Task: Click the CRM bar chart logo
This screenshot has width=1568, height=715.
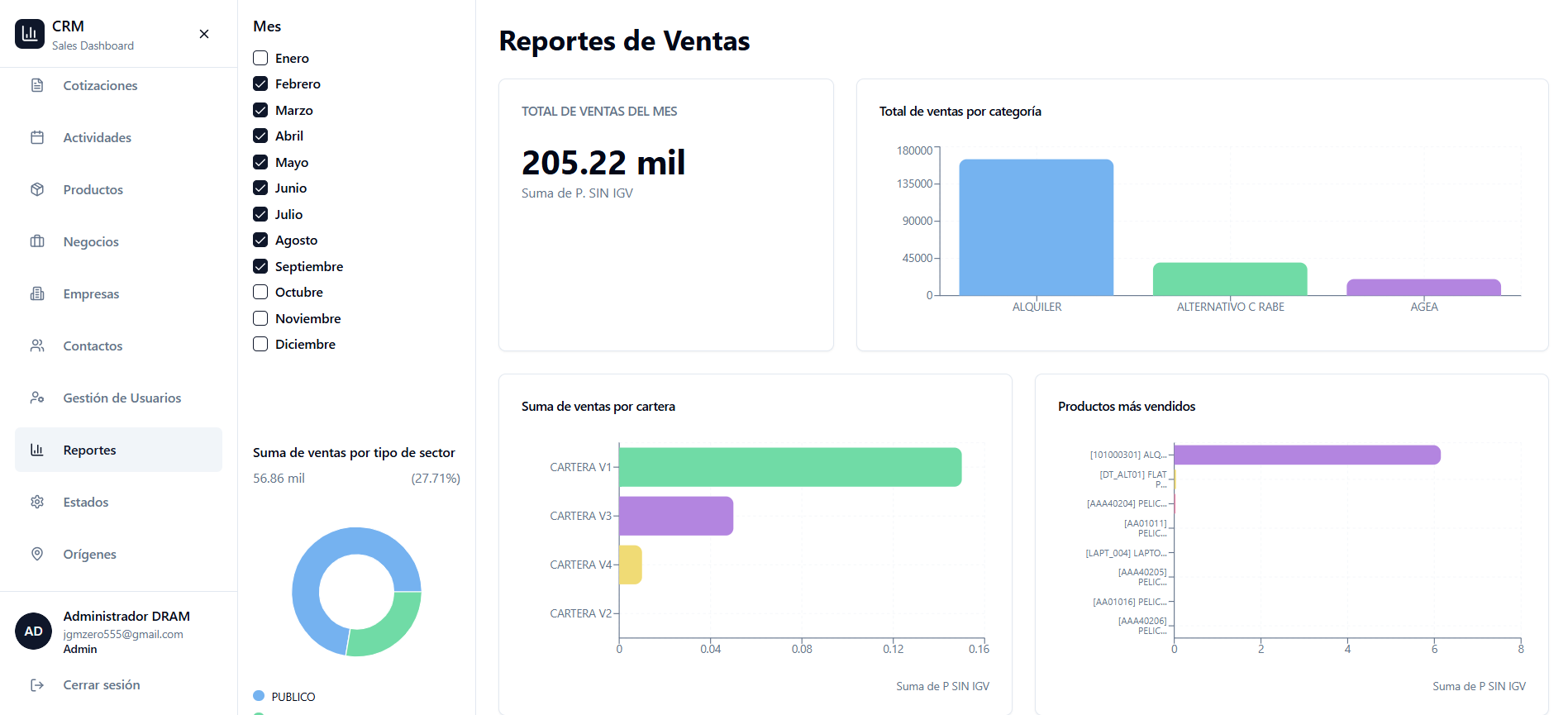Action: pyautogui.click(x=30, y=34)
